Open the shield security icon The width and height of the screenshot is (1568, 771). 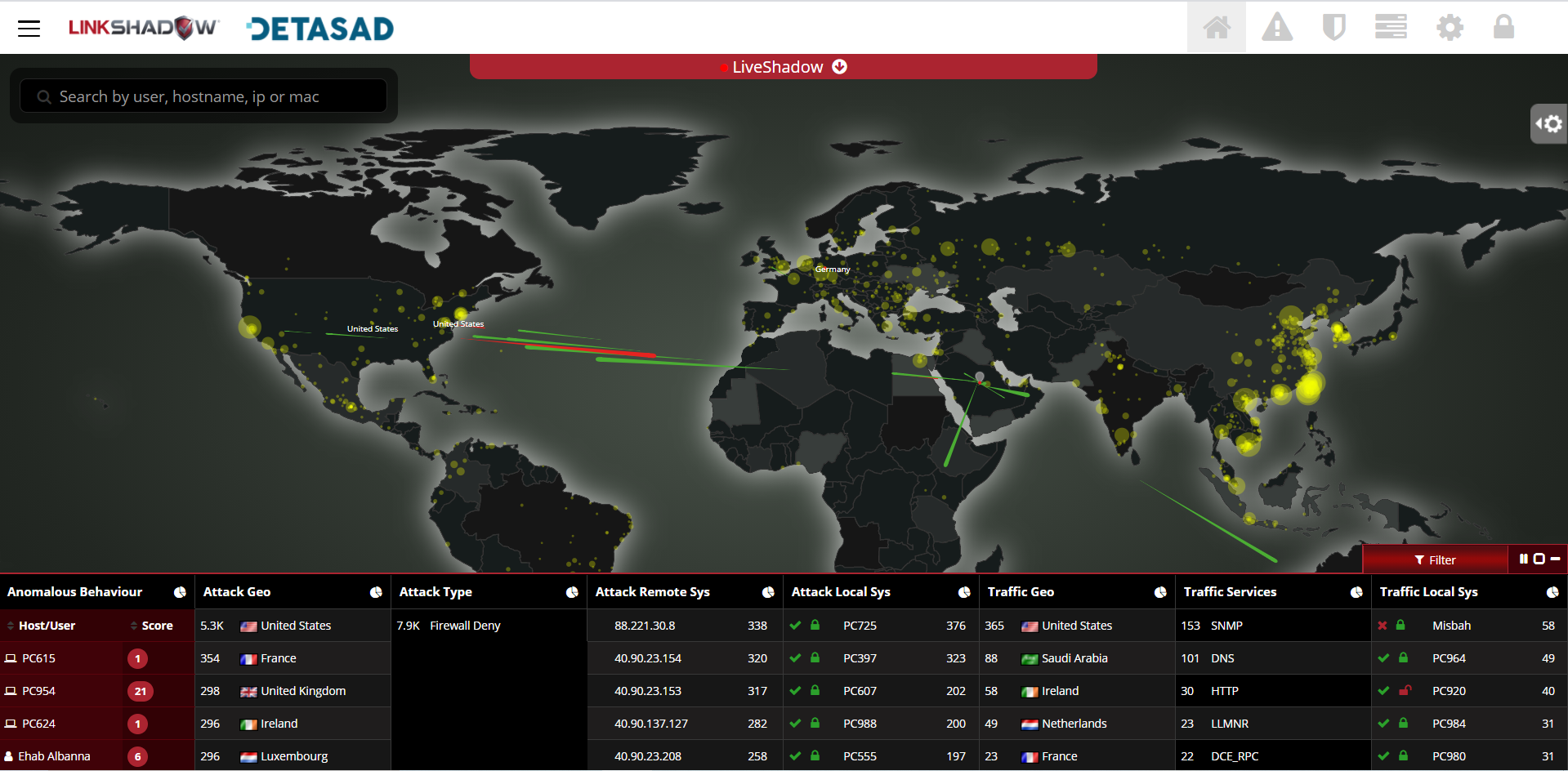[1333, 28]
